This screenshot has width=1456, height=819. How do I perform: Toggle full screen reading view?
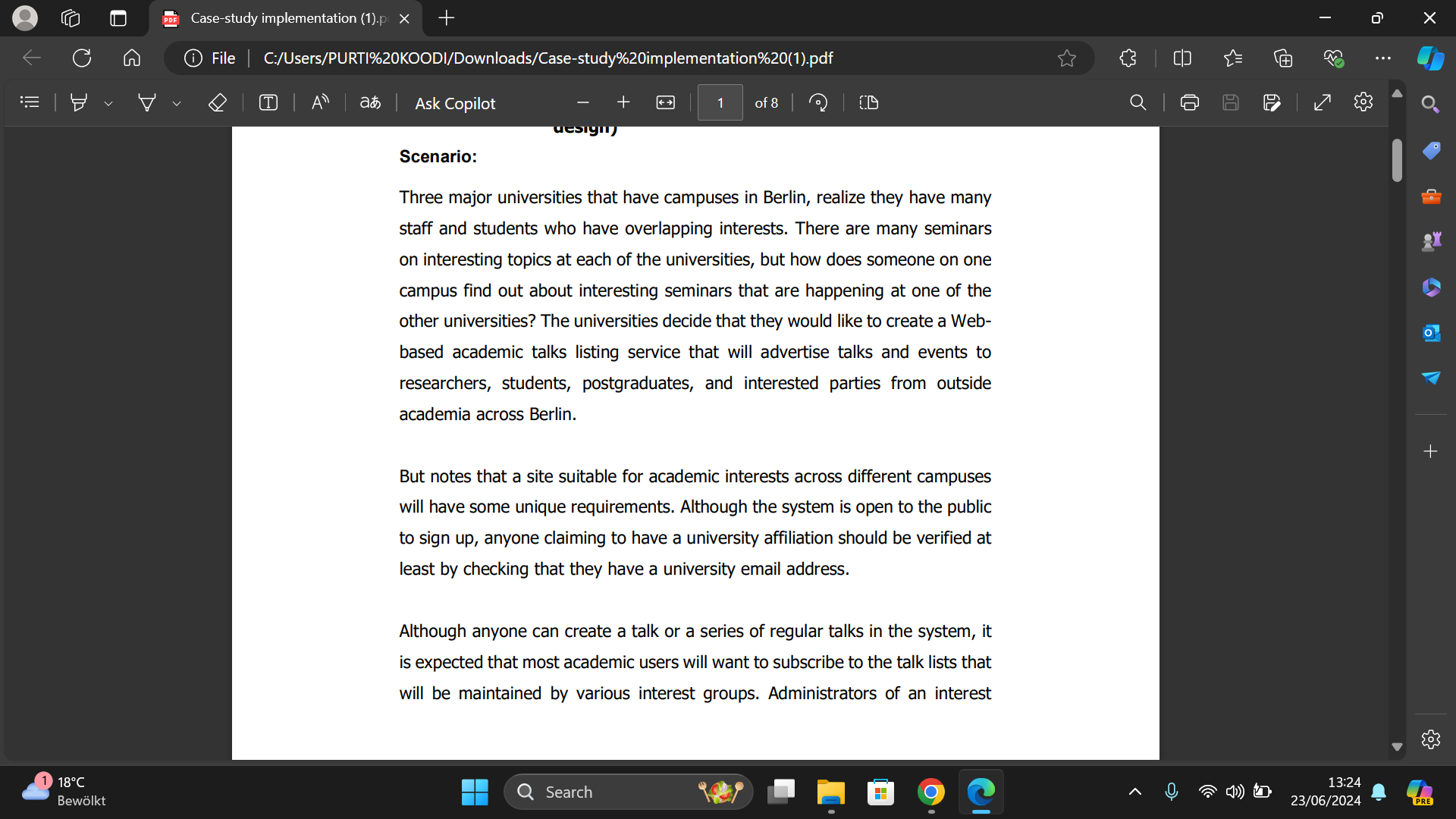pyautogui.click(x=1323, y=102)
